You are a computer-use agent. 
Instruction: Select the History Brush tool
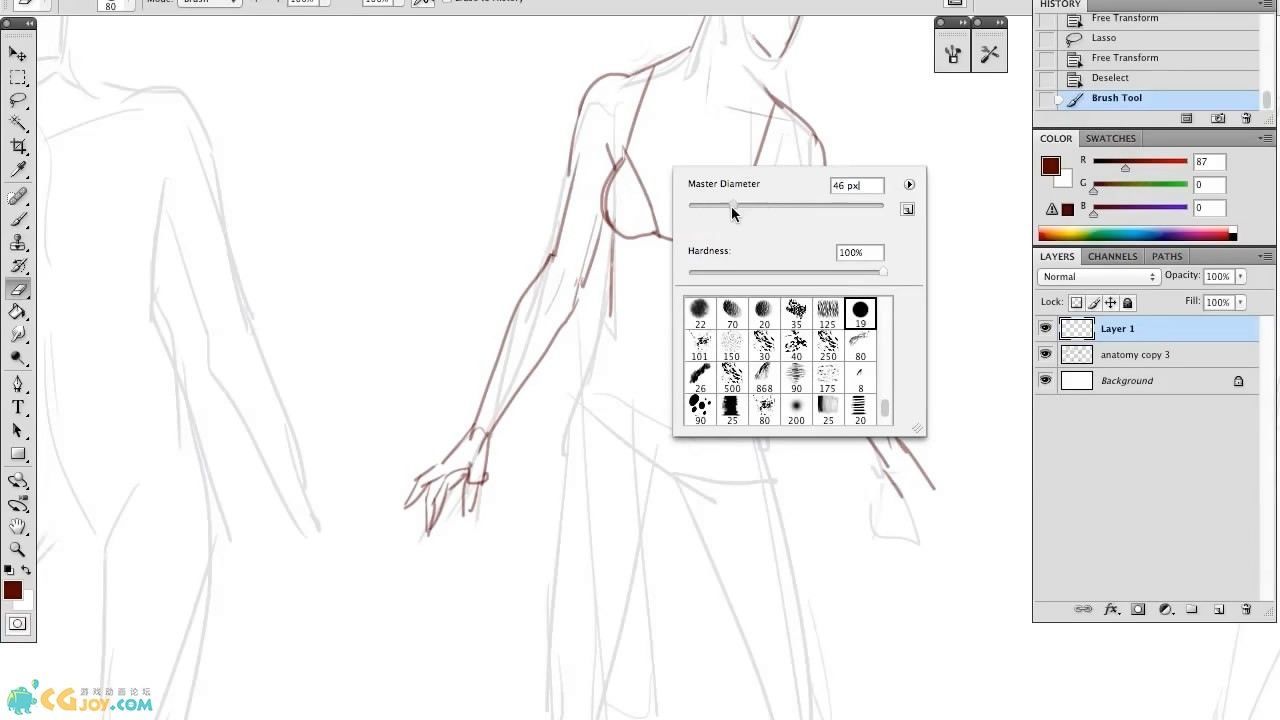pyautogui.click(x=18, y=266)
